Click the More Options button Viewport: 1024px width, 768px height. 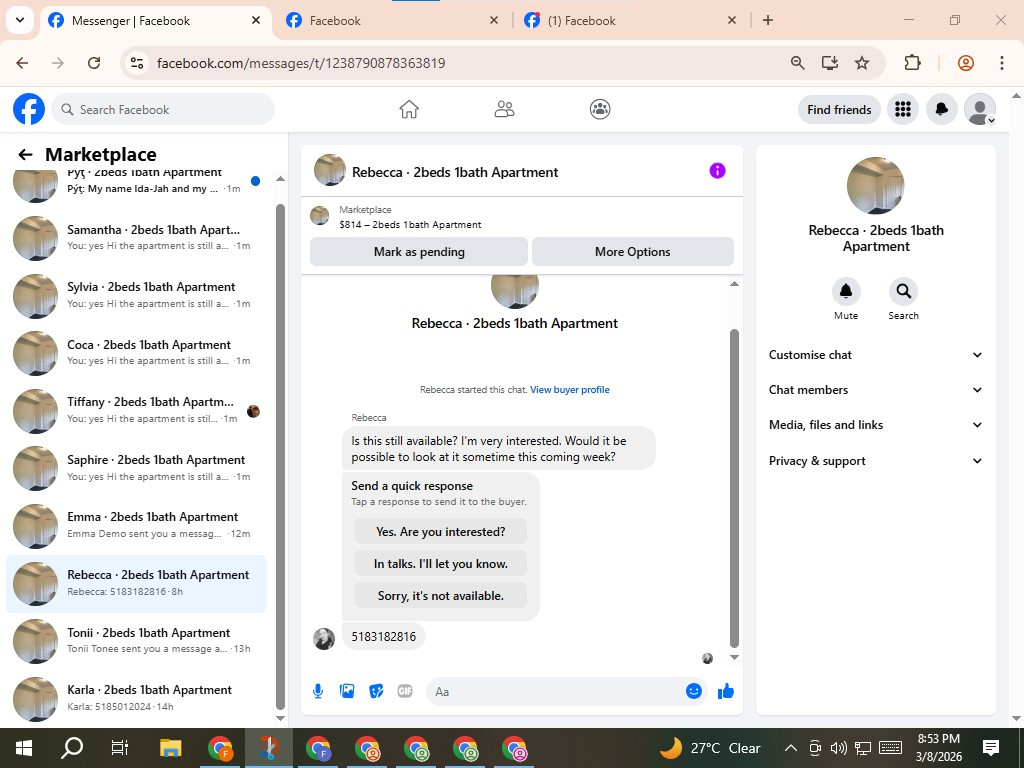[632, 251]
